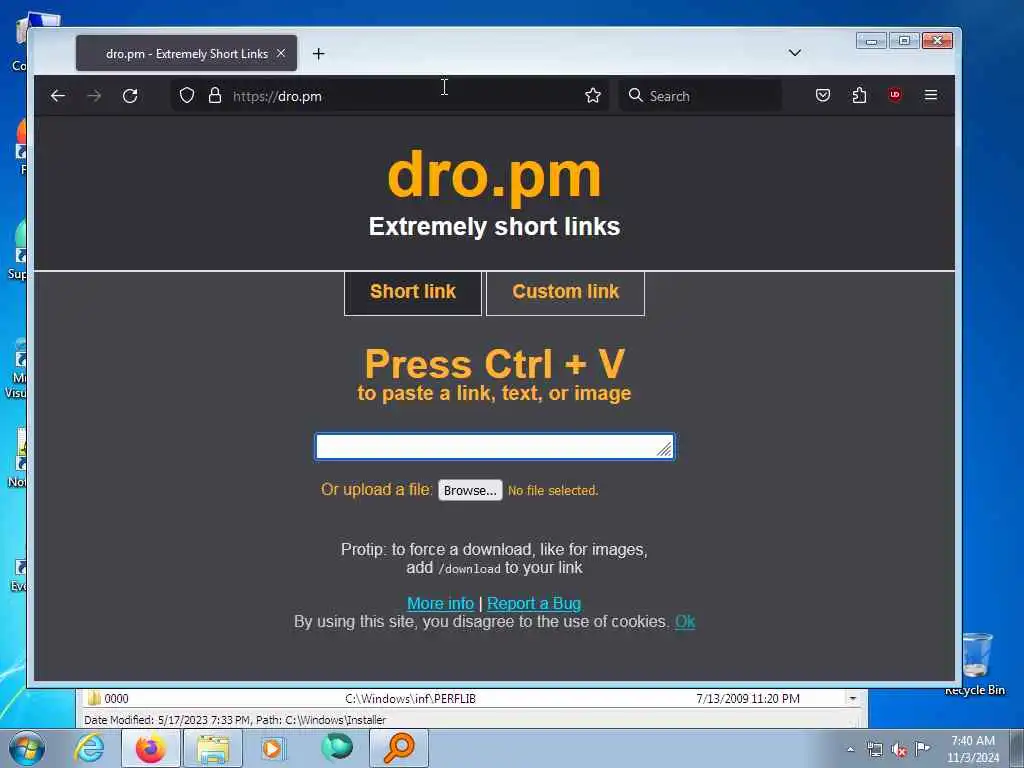Open the taskbar clock showing 7:40 AM
The width and height of the screenshot is (1024, 768).
[x=973, y=749]
